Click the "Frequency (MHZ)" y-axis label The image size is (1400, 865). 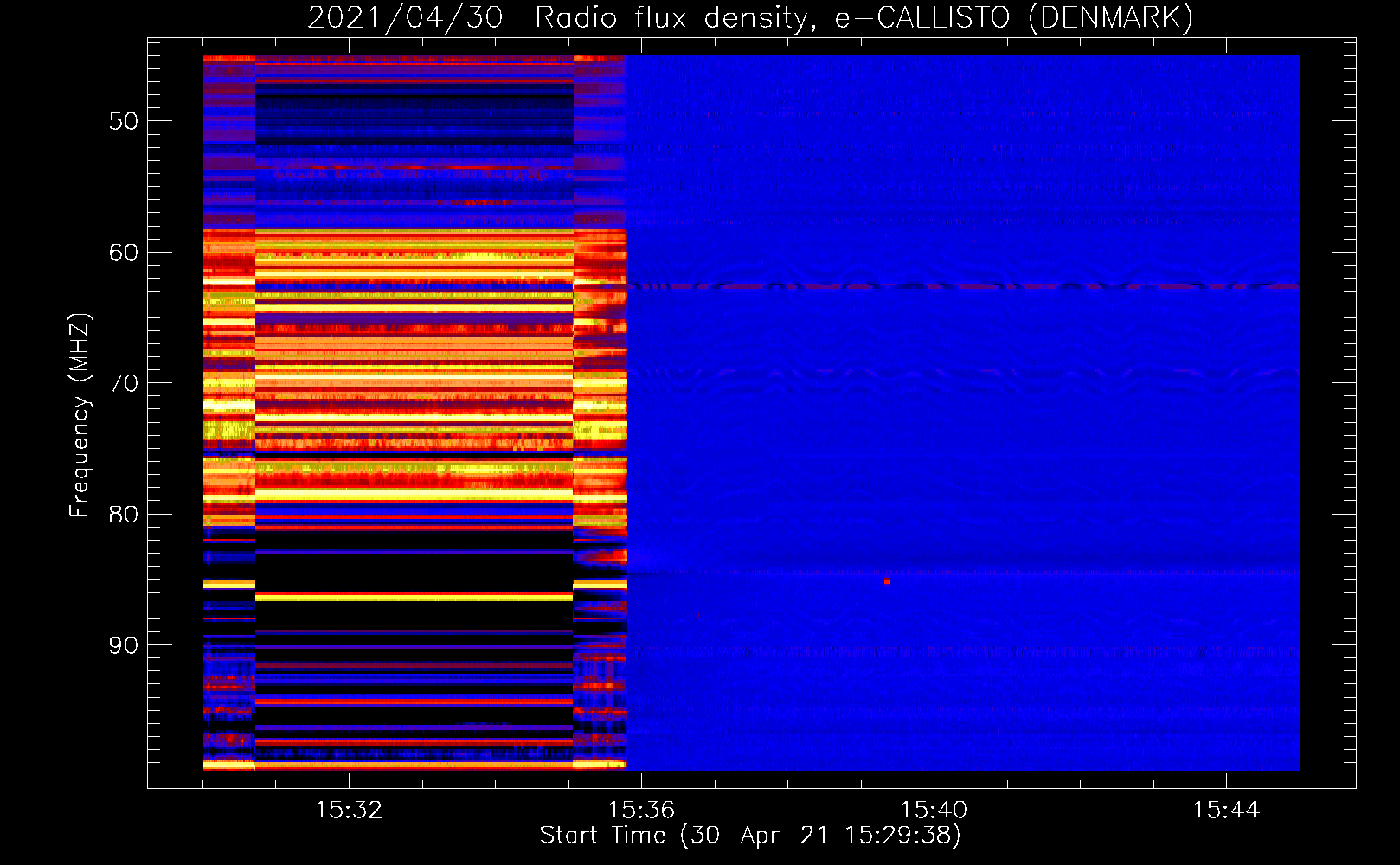tap(80, 415)
